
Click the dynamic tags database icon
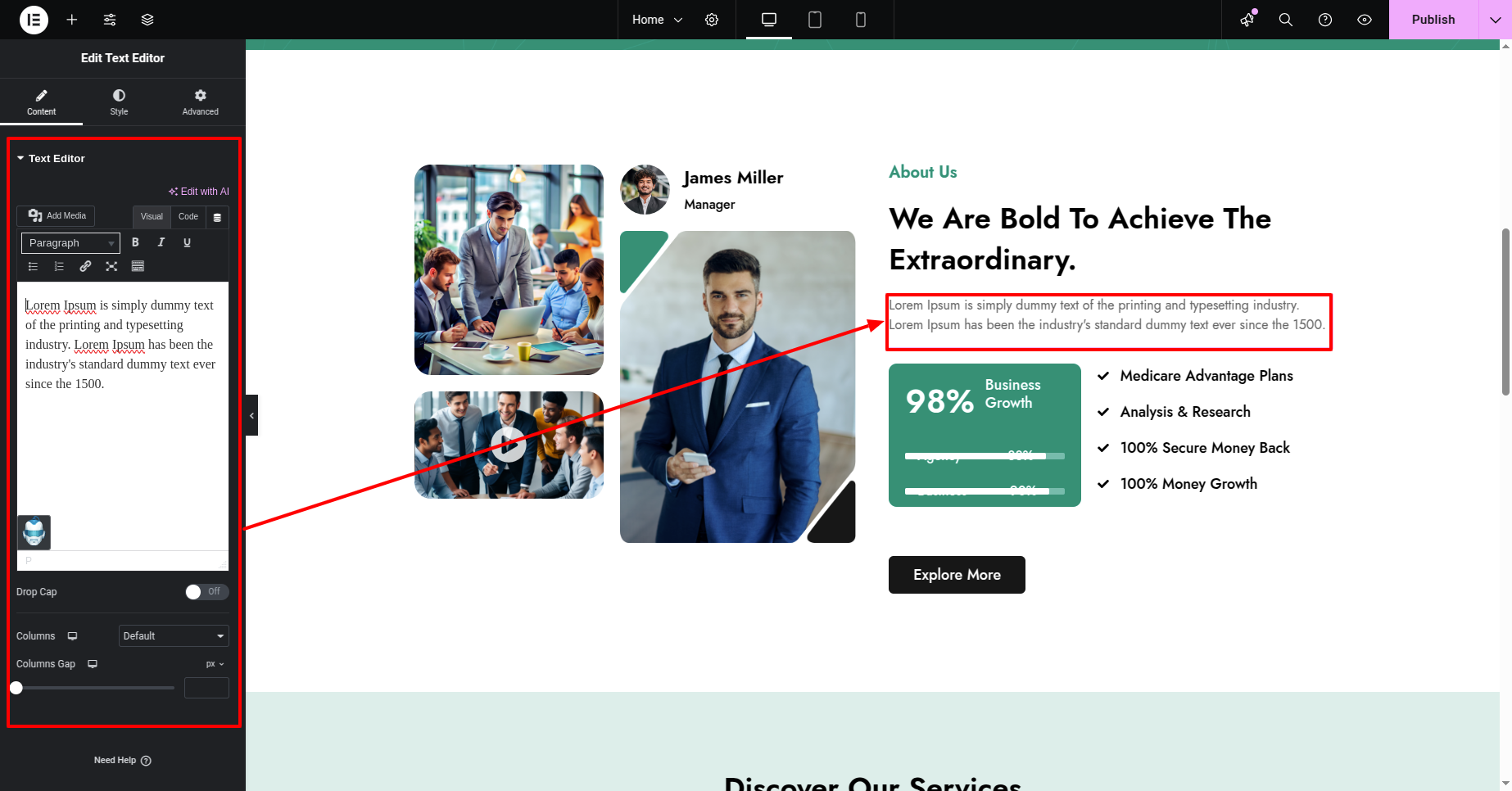click(217, 217)
